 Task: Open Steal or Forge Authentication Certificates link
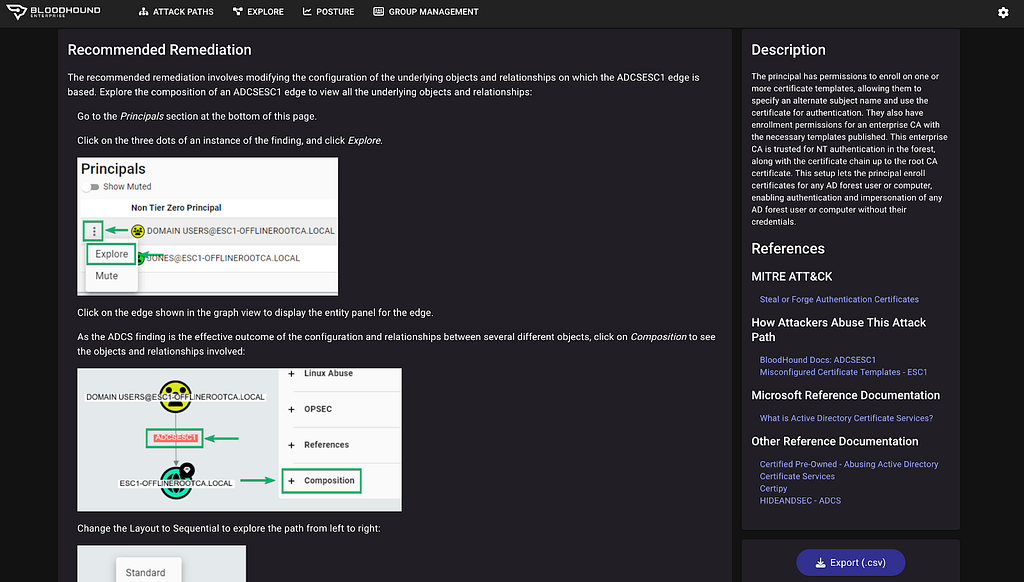pyautogui.click(x=839, y=299)
